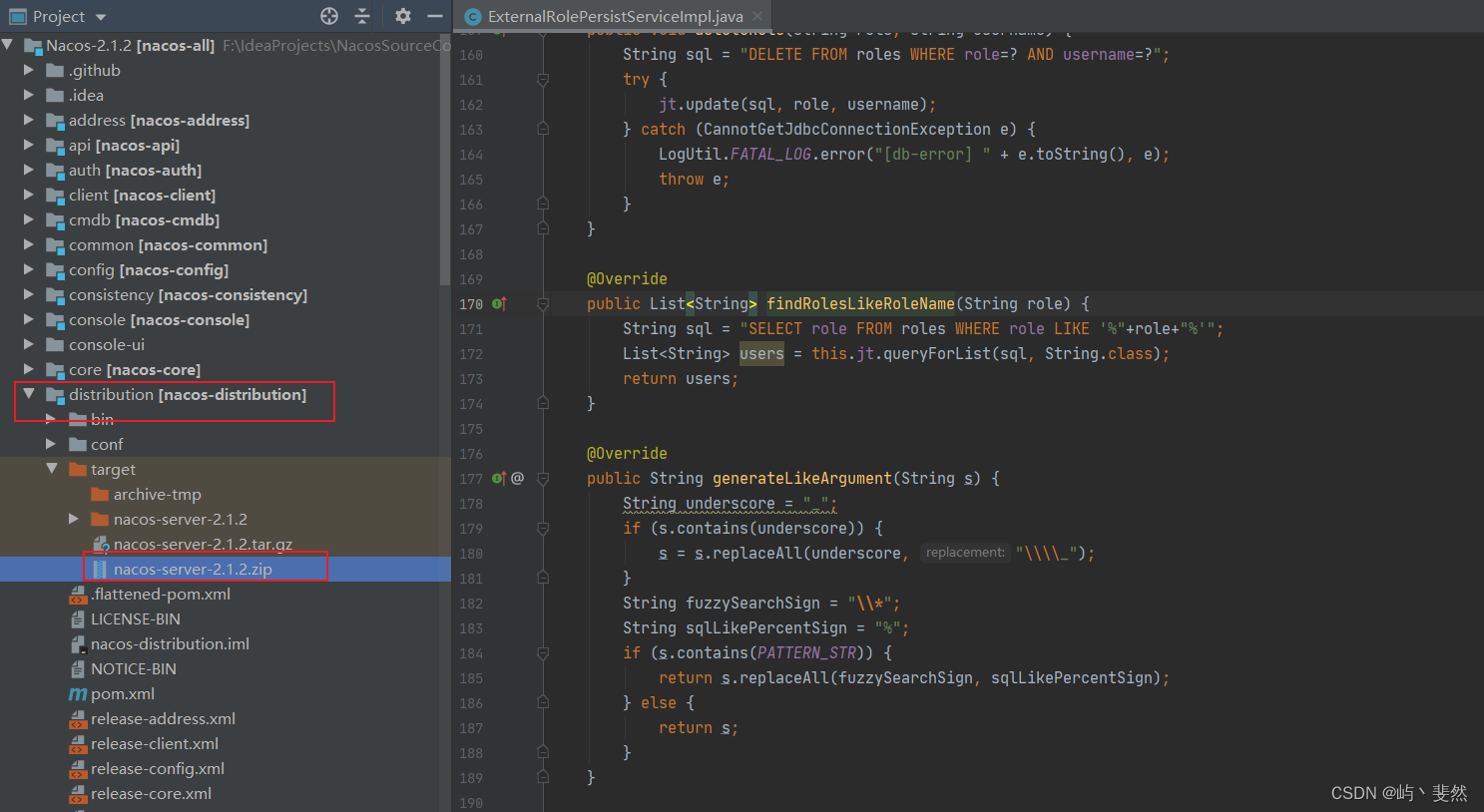This screenshot has height=812, width=1484.
Task: Select the NOTICE-BIN file
Action: [x=134, y=668]
